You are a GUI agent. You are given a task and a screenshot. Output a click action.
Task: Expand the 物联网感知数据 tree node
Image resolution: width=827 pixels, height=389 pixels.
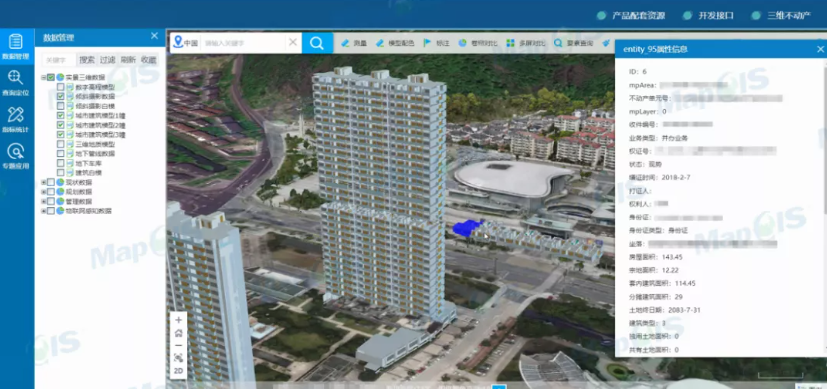pyautogui.click(x=43, y=211)
